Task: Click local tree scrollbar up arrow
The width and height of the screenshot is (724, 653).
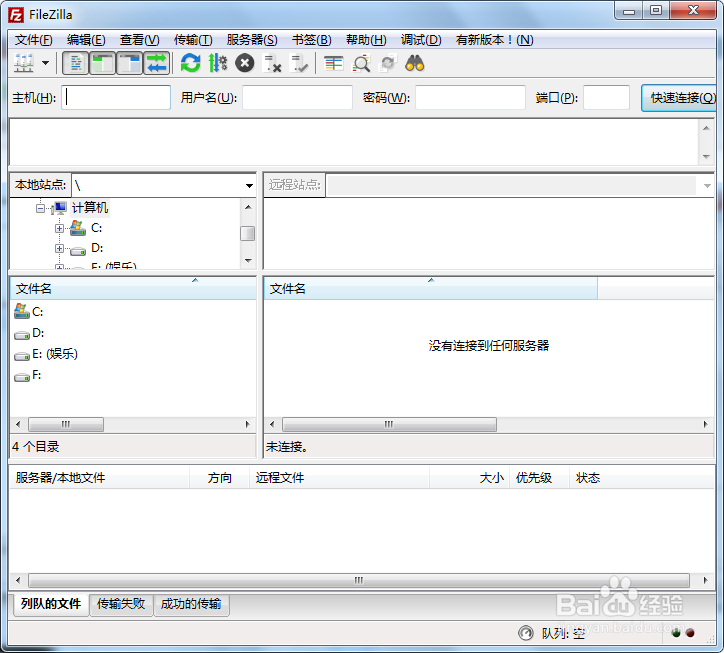Action: 248,207
